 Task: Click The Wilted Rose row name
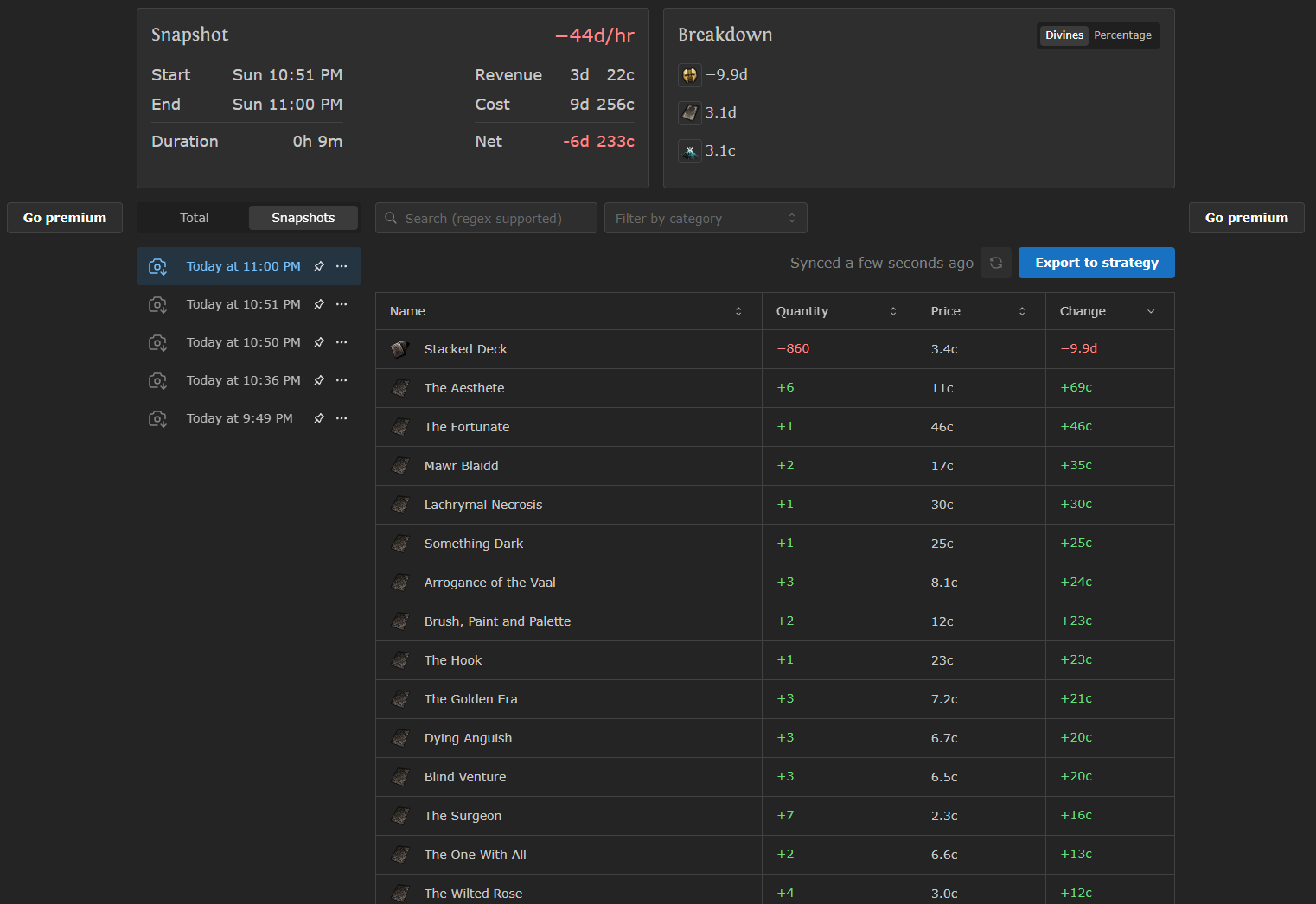pos(473,894)
